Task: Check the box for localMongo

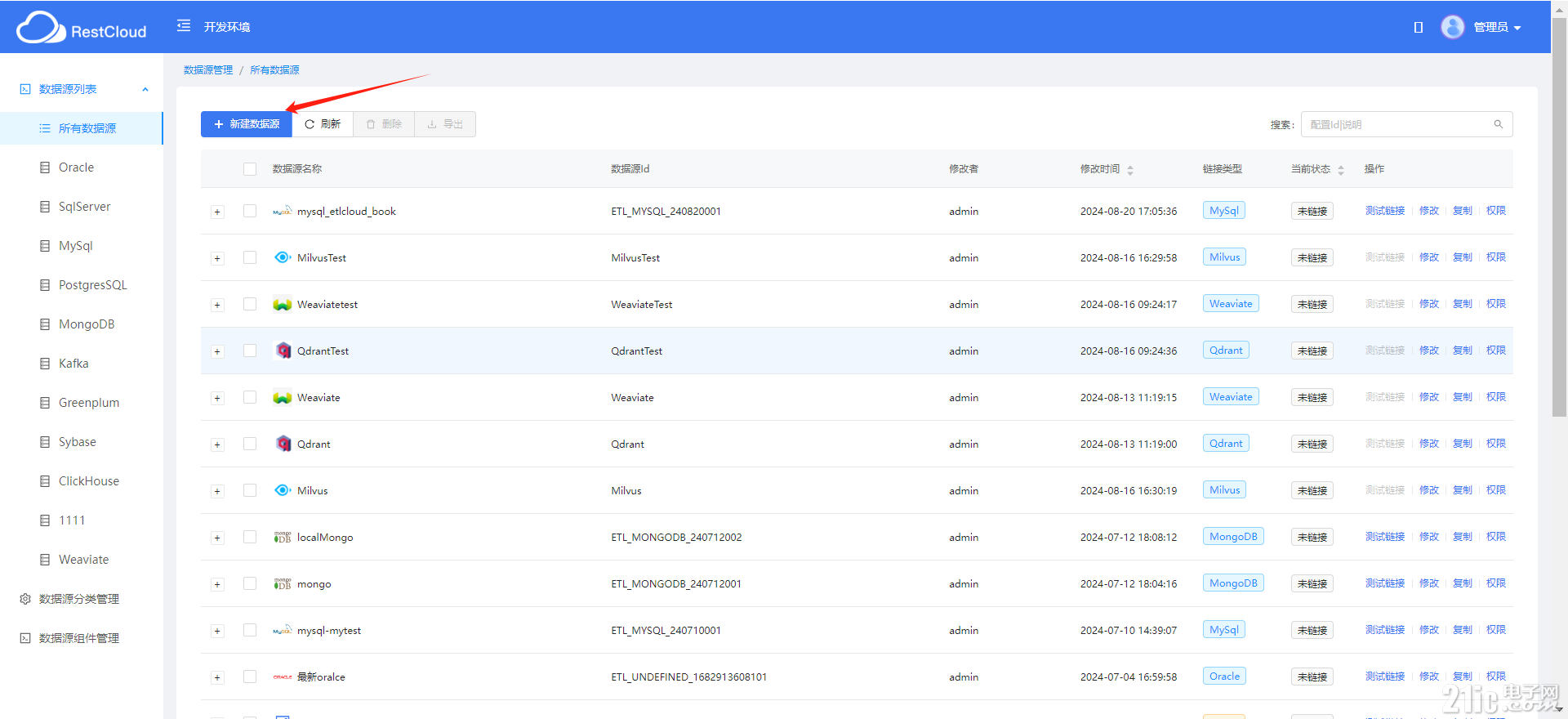Action: point(250,537)
